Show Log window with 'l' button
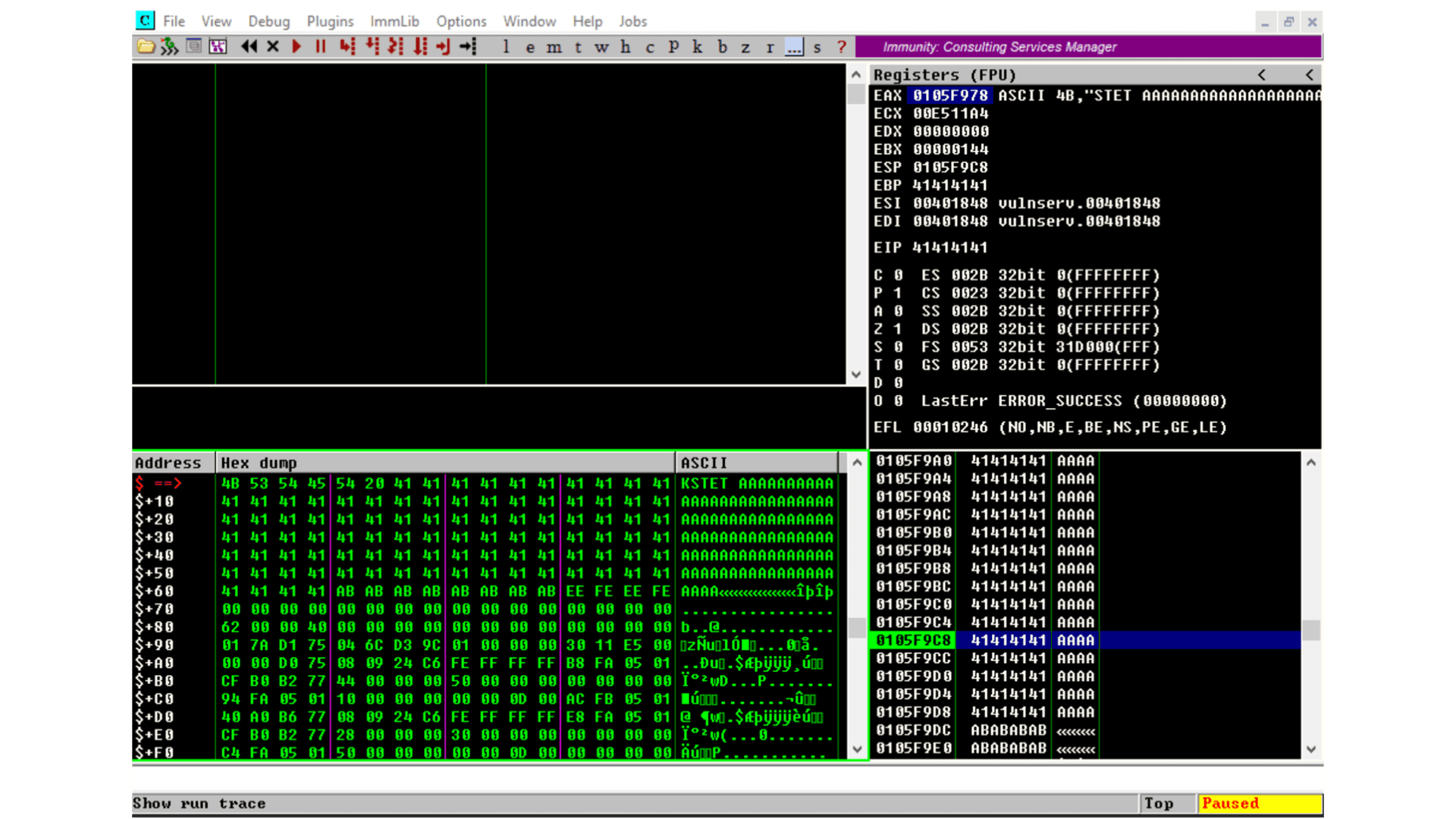The width and height of the screenshot is (1456, 819). click(506, 47)
